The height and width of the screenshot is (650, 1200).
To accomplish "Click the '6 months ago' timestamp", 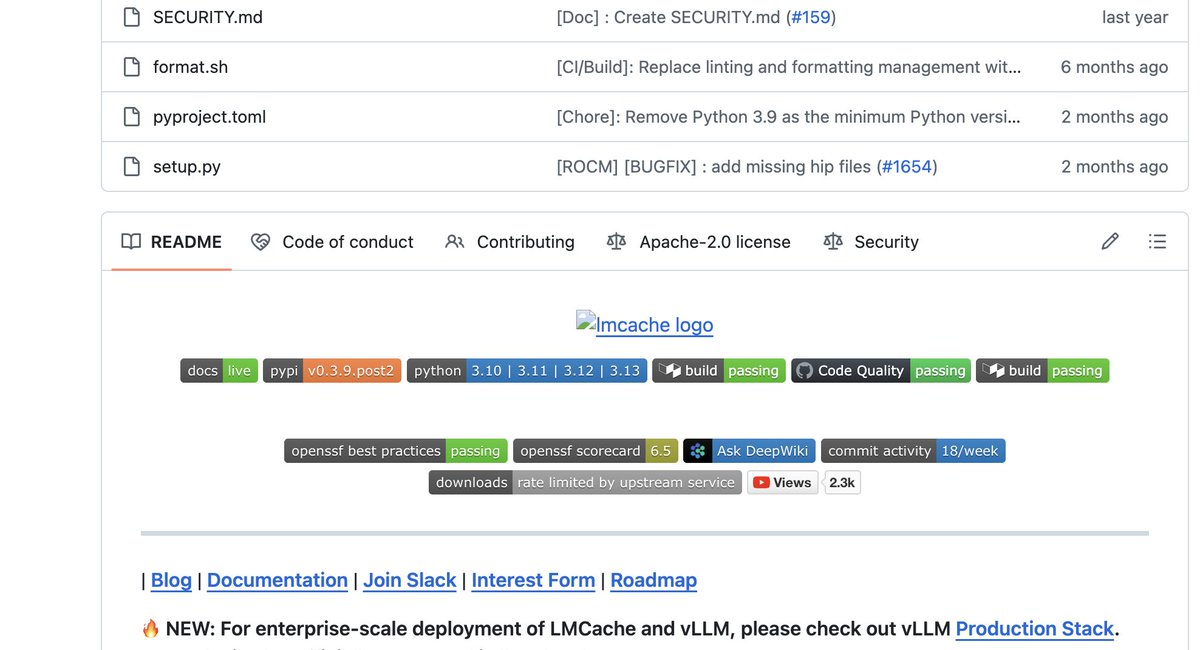I will click(x=1114, y=67).
